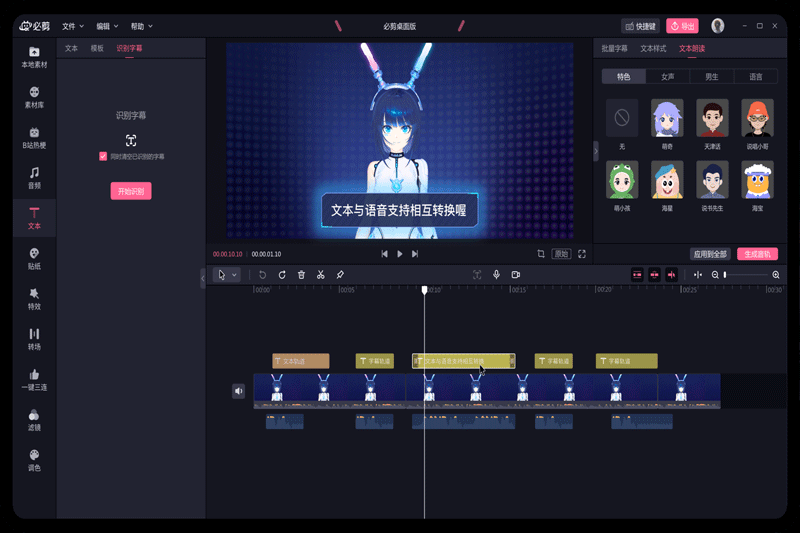800x533 pixels.
Task: Uncheck the 同时清空已识别的字幕 checkbox
Action: pyautogui.click(x=103, y=157)
